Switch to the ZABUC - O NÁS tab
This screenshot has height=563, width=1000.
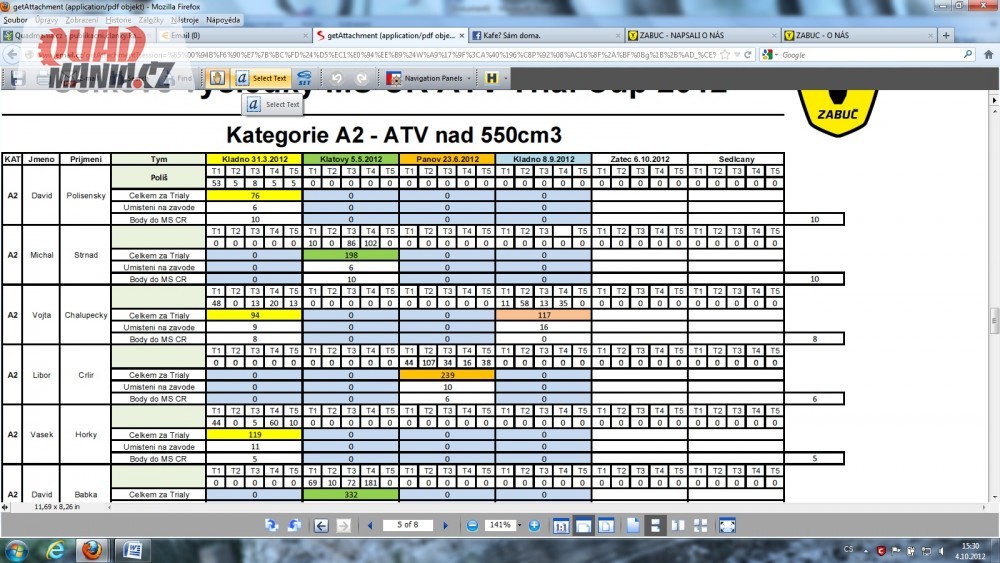pyautogui.click(x=858, y=36)
